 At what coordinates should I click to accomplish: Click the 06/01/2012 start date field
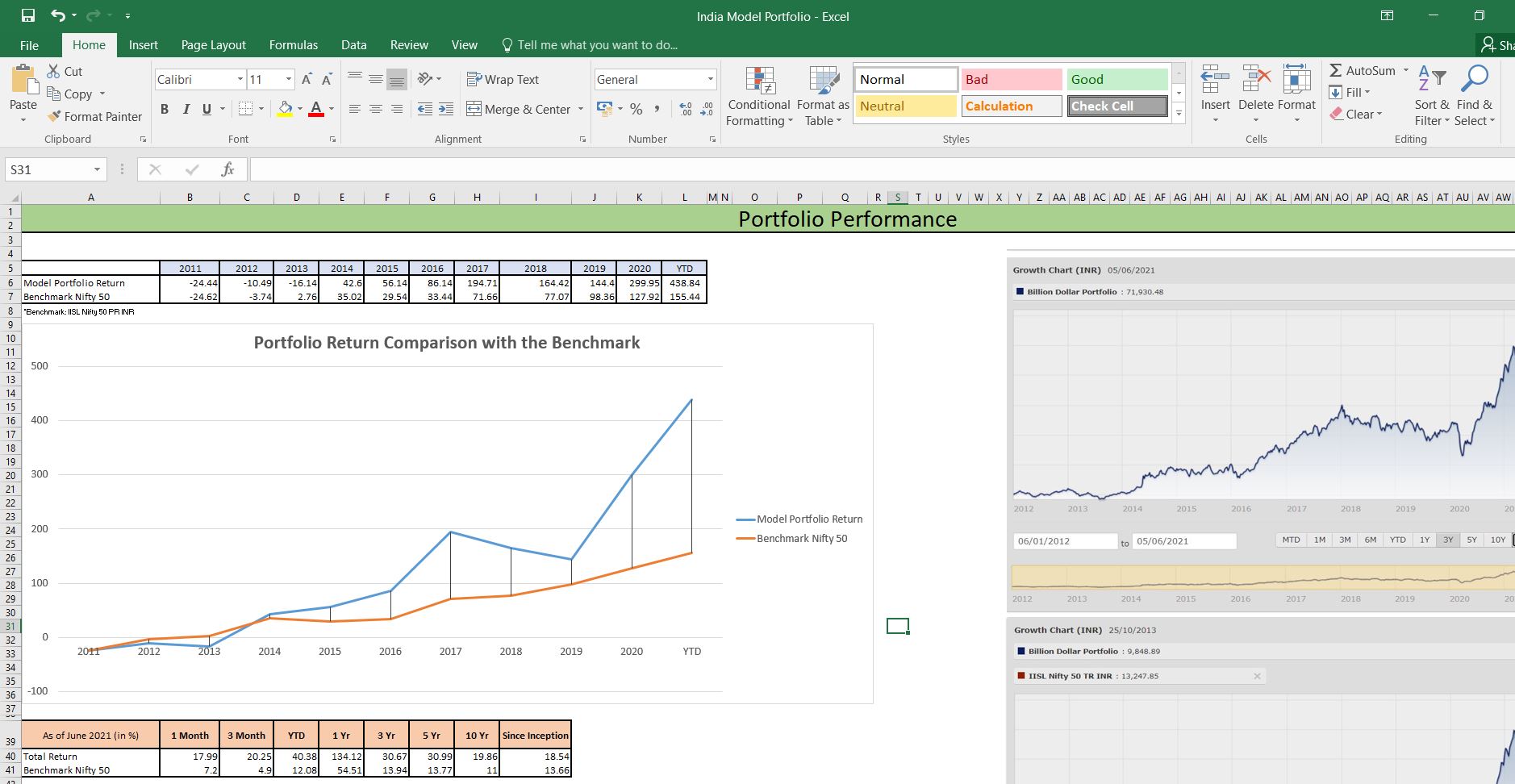click(x=1066, y=541)
